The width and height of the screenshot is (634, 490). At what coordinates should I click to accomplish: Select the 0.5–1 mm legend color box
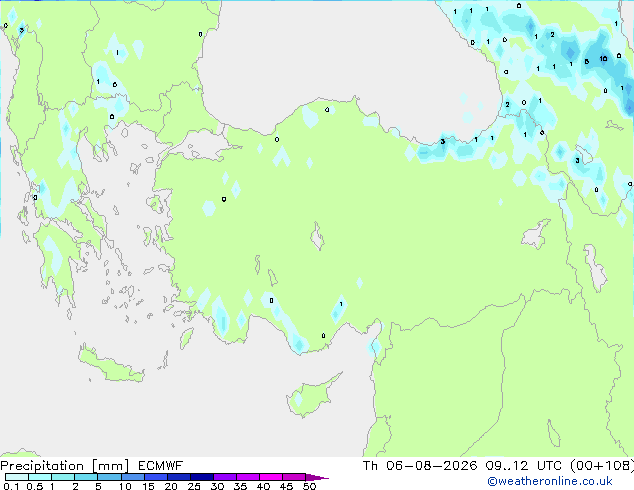tap(40, 477)
